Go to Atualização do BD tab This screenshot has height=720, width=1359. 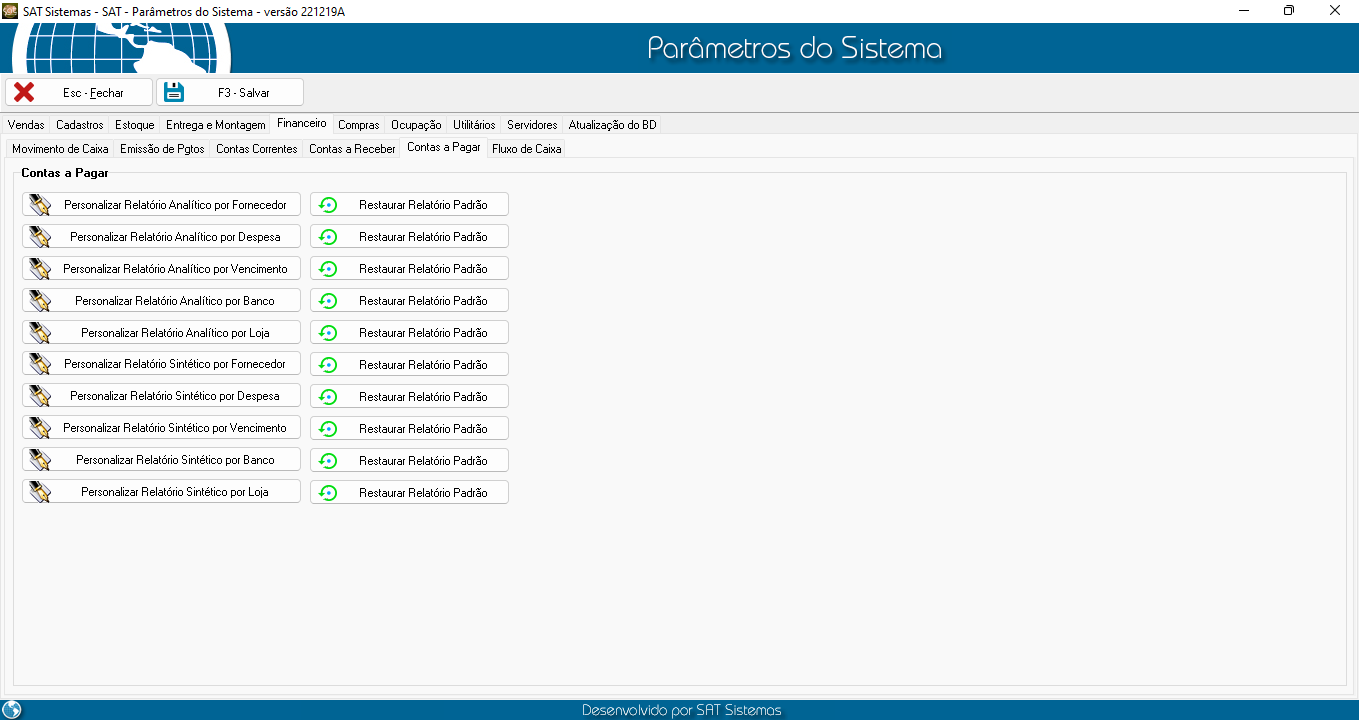pyautogui.click(x=612, y=125)
